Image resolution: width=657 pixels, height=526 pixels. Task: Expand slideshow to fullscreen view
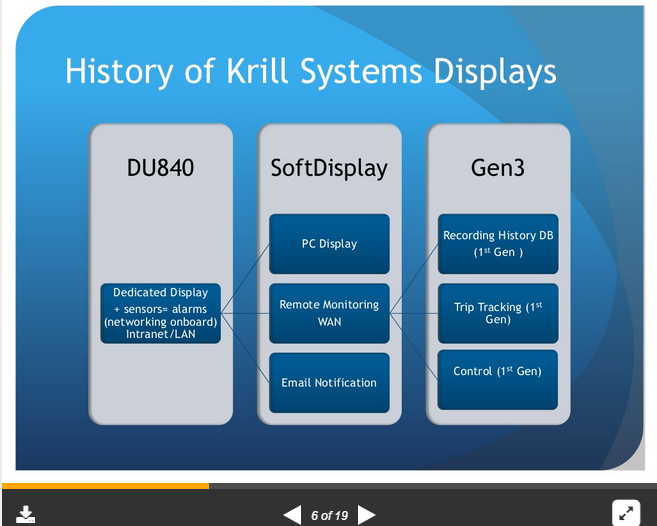[626, 513]
